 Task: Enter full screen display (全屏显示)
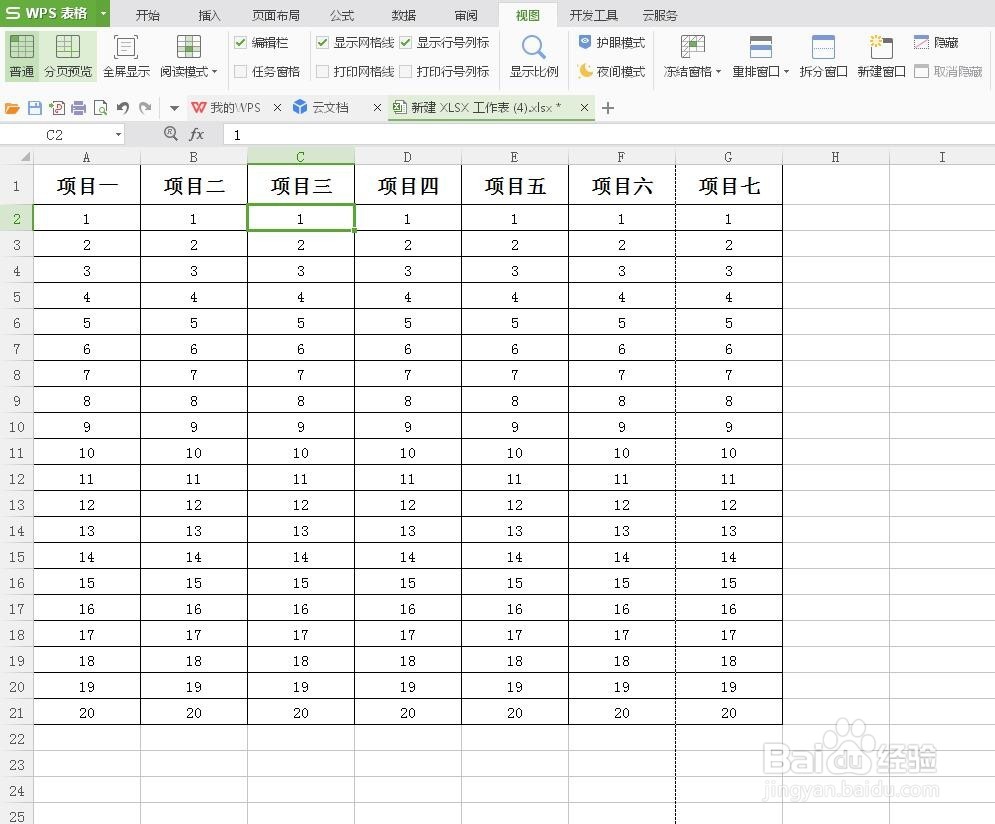click(126, 56)
